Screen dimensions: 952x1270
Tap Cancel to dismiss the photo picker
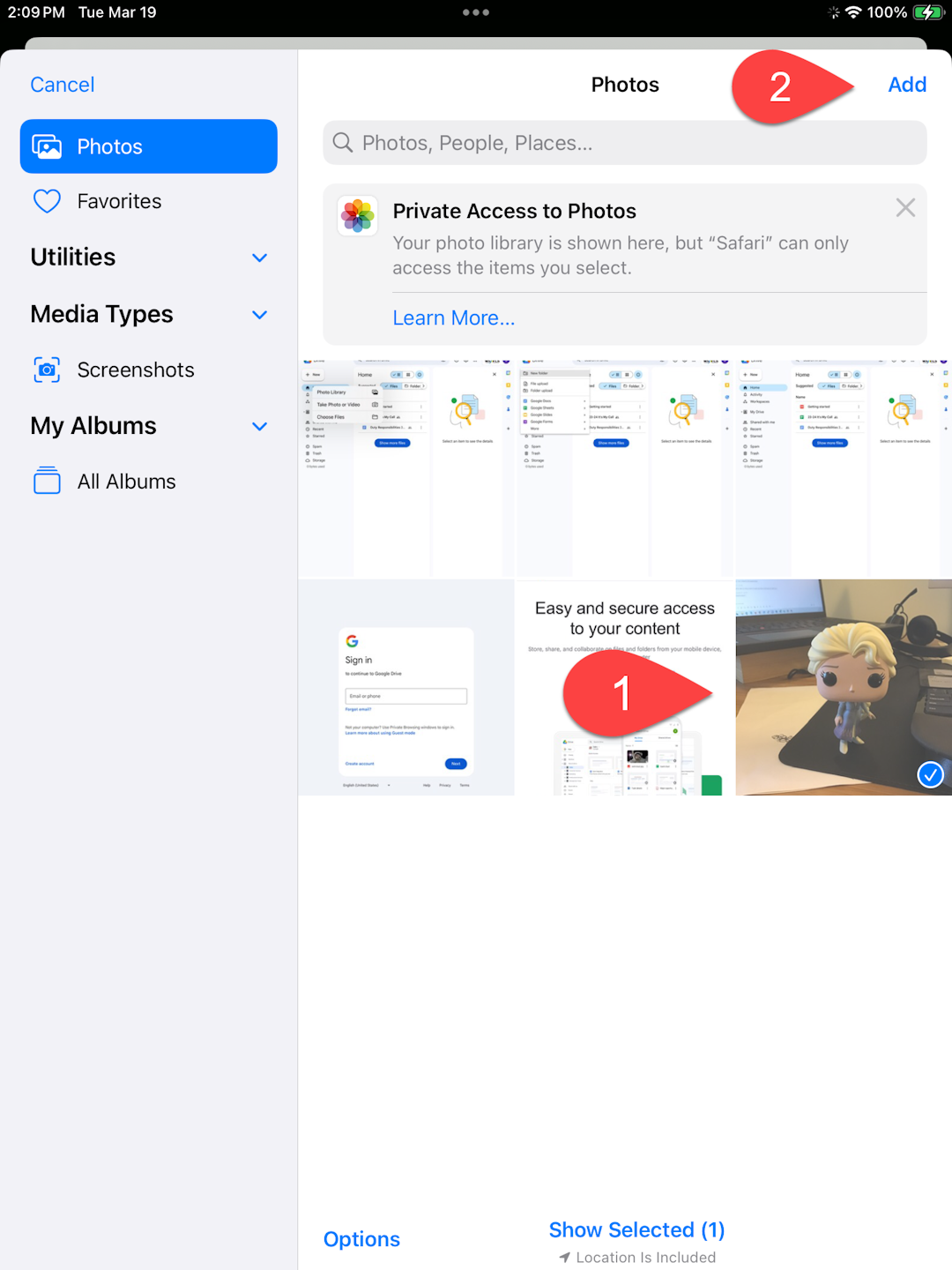pyautogui.click(x=62, y=85)
